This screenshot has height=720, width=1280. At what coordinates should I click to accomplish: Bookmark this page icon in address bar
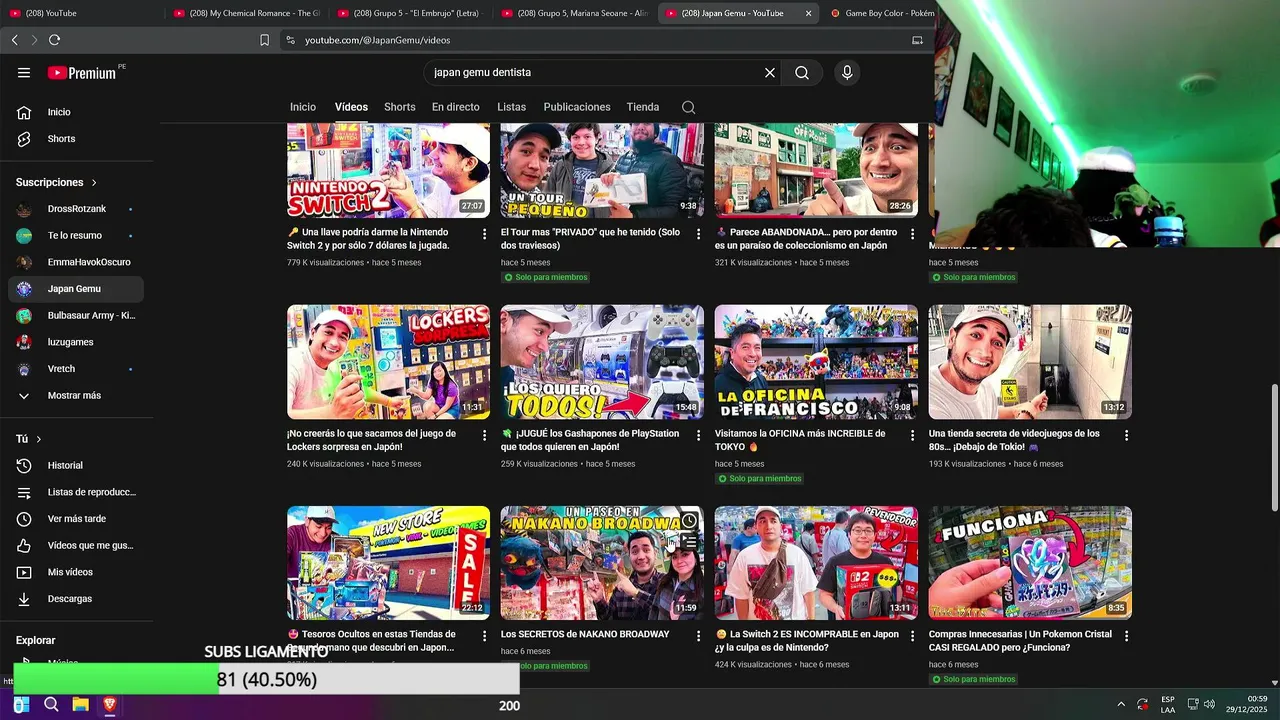click(x=264, y=40)
